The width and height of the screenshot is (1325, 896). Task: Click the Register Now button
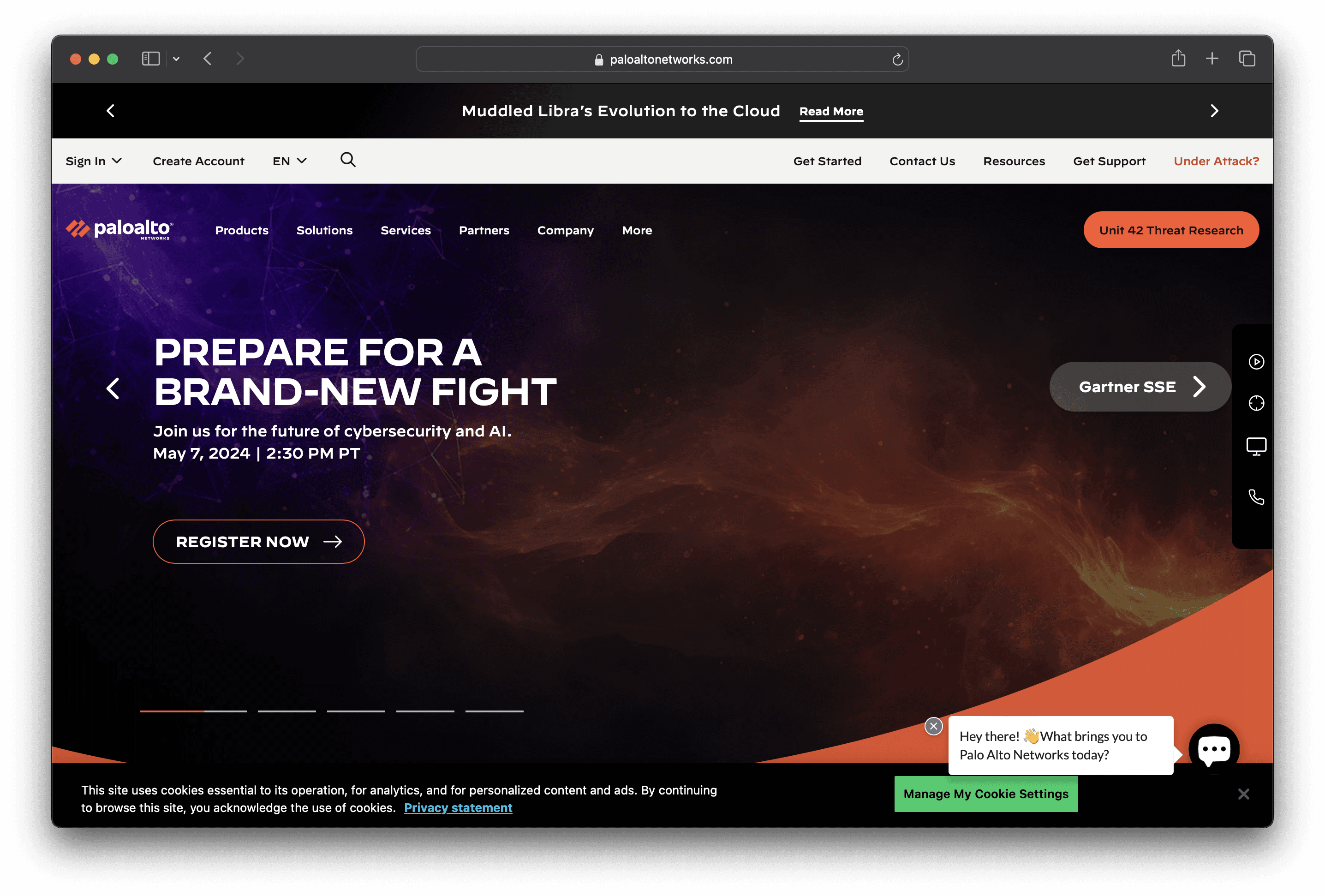click(x=258, y=541)
